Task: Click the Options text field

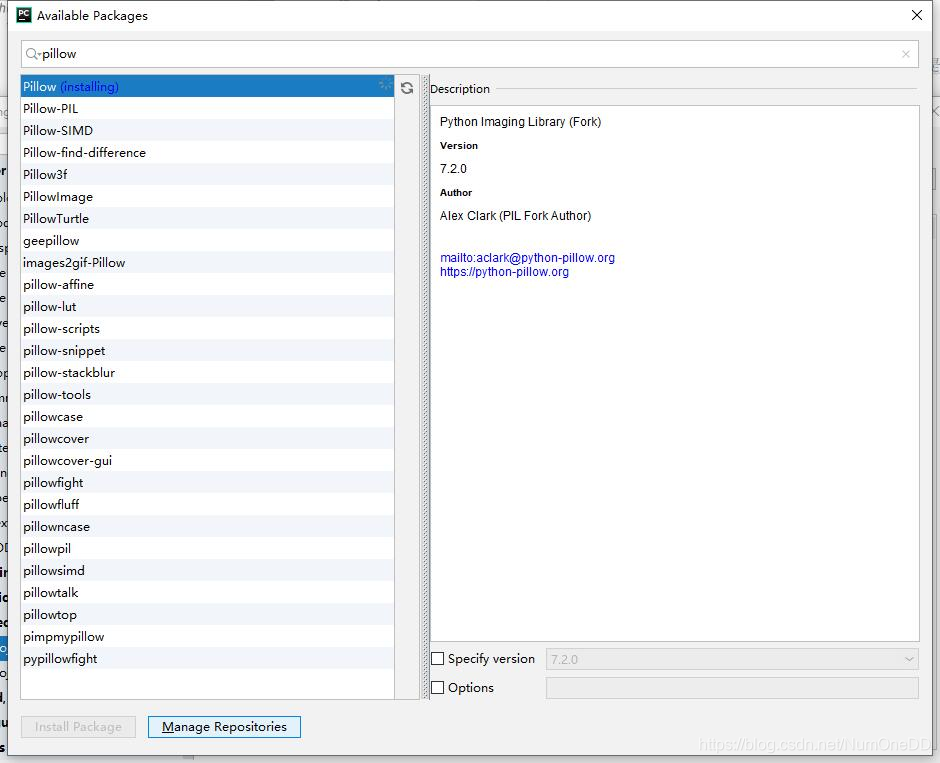Action: click(x=732, y=688)
